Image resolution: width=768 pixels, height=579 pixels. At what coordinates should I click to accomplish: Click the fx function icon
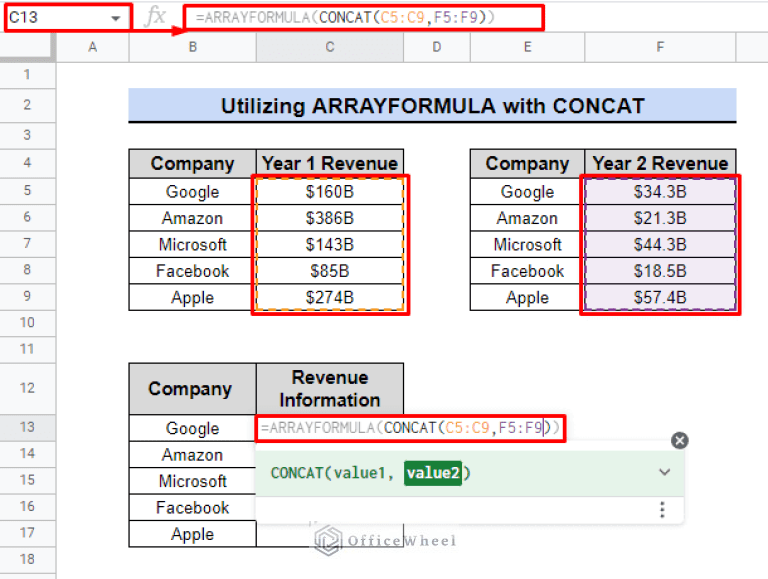tap(156, 17)
